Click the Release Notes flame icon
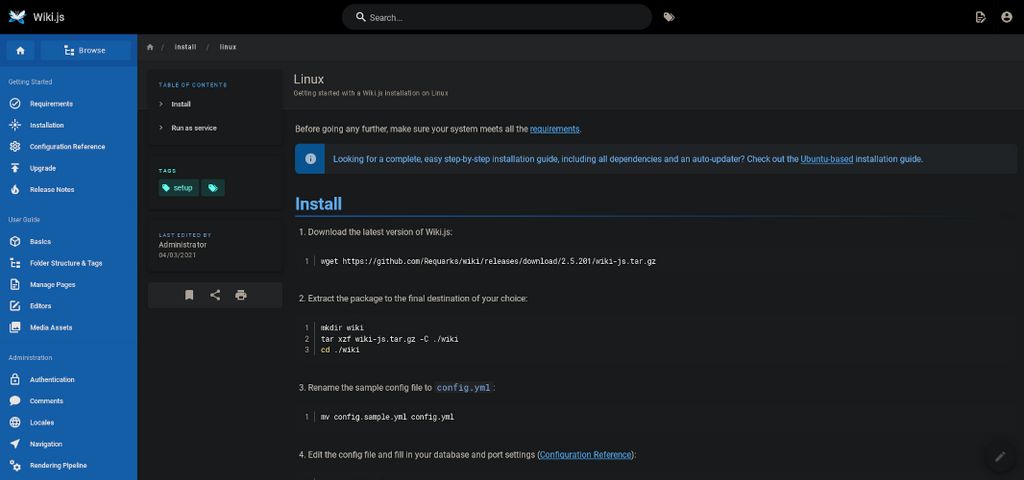 15,189
